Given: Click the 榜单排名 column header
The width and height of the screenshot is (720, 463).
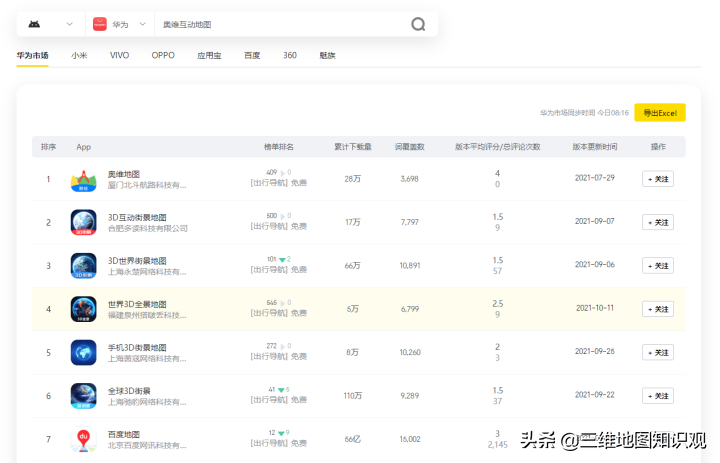Looking at the screenshot, I should 279,147.
